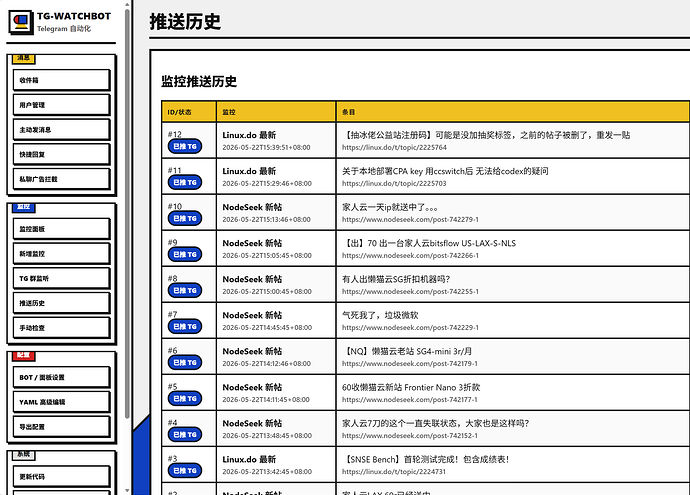Open link nodeseek.com/post-742279-1

[410, 220]
